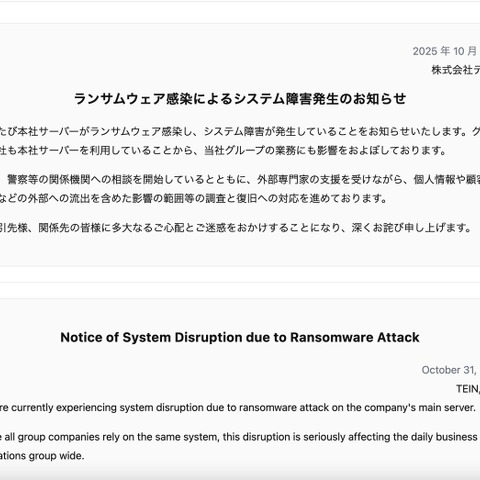Click the date text October 31,

click(x=450, y=370)
